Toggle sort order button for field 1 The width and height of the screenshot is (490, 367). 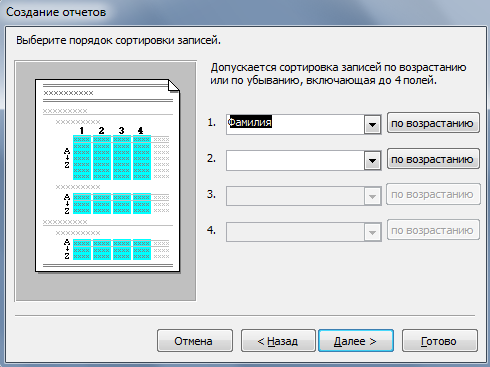pyautogui.click(x=433, y=123)
